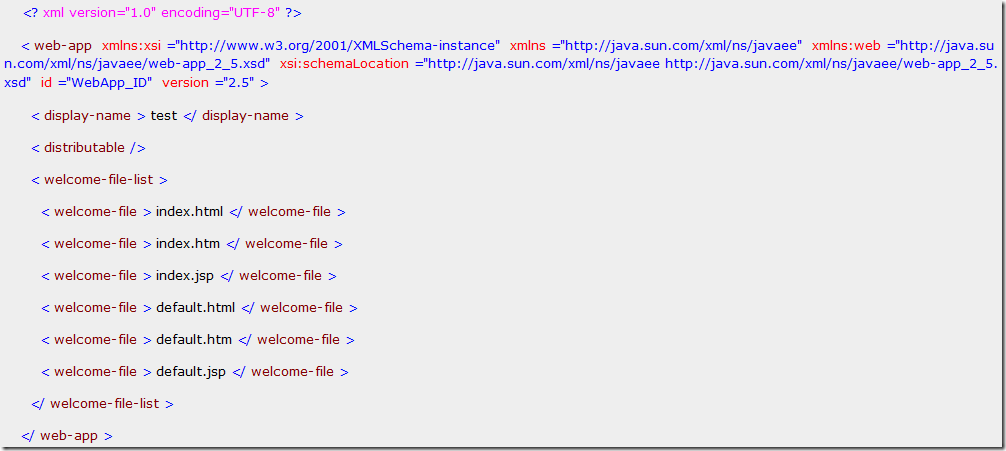Click the index.jsp welcome file value
Image resolution: width=1006 pixels, height=451 pixels.
pyautogui.click(x=185, y=276)
